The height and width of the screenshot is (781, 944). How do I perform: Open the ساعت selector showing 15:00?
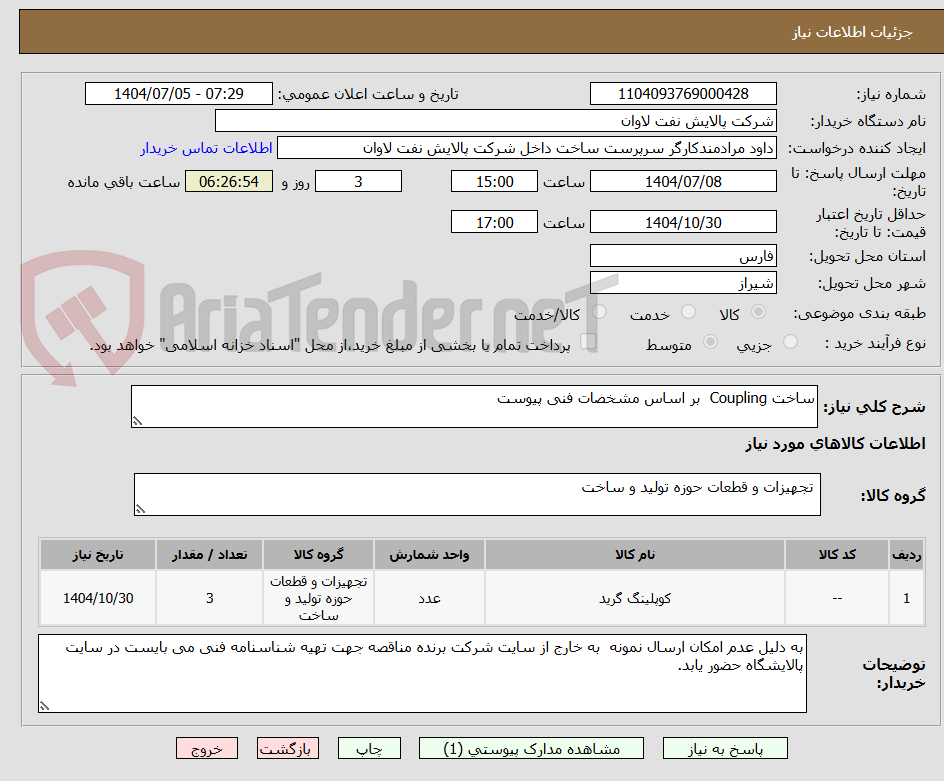pos(493,181)
